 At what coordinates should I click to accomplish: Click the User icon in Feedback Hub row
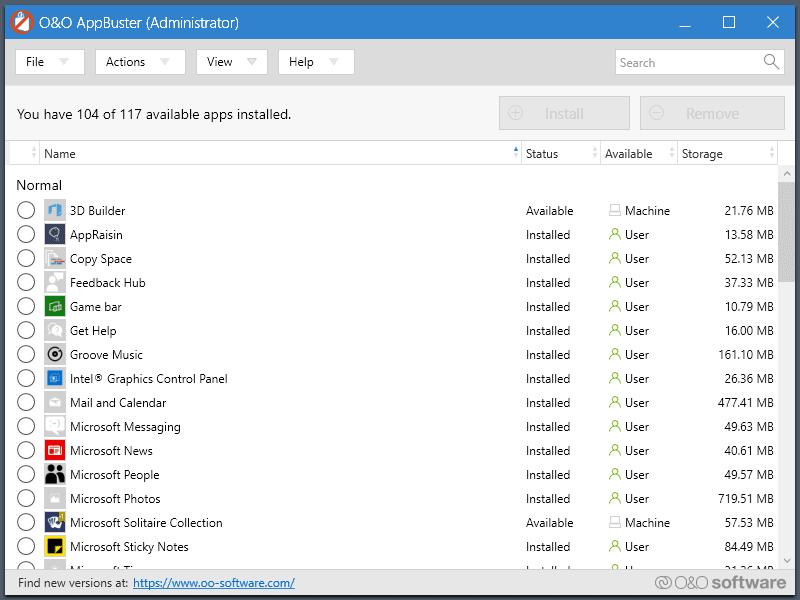pos(615,282)
